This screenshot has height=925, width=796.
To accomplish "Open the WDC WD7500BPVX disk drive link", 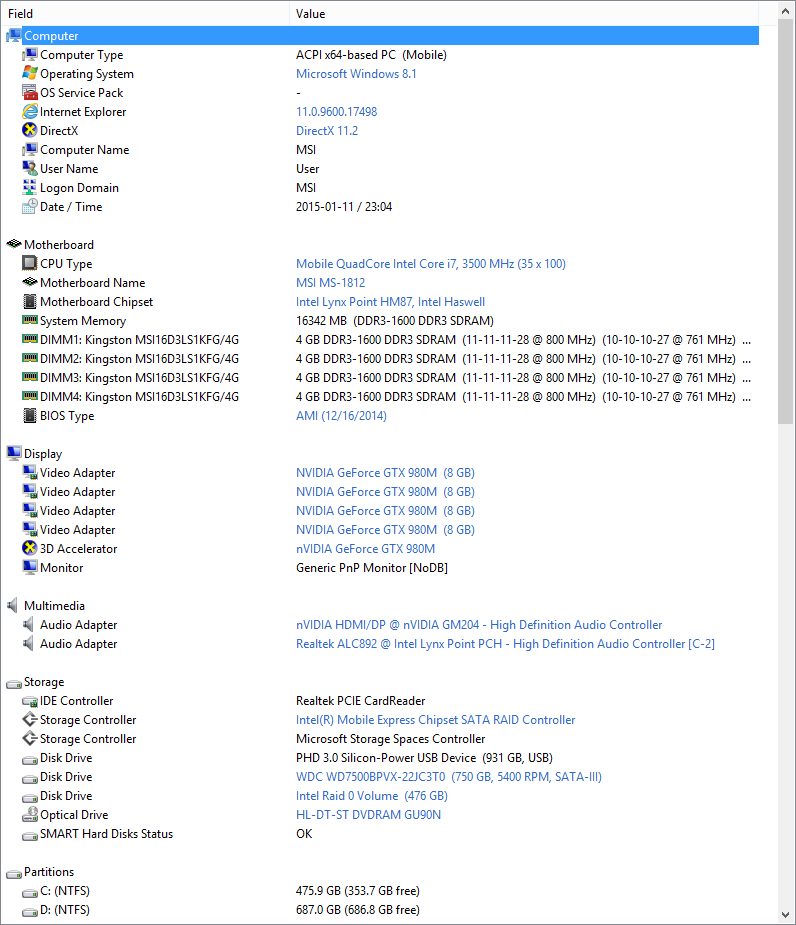I will [448, 776].
